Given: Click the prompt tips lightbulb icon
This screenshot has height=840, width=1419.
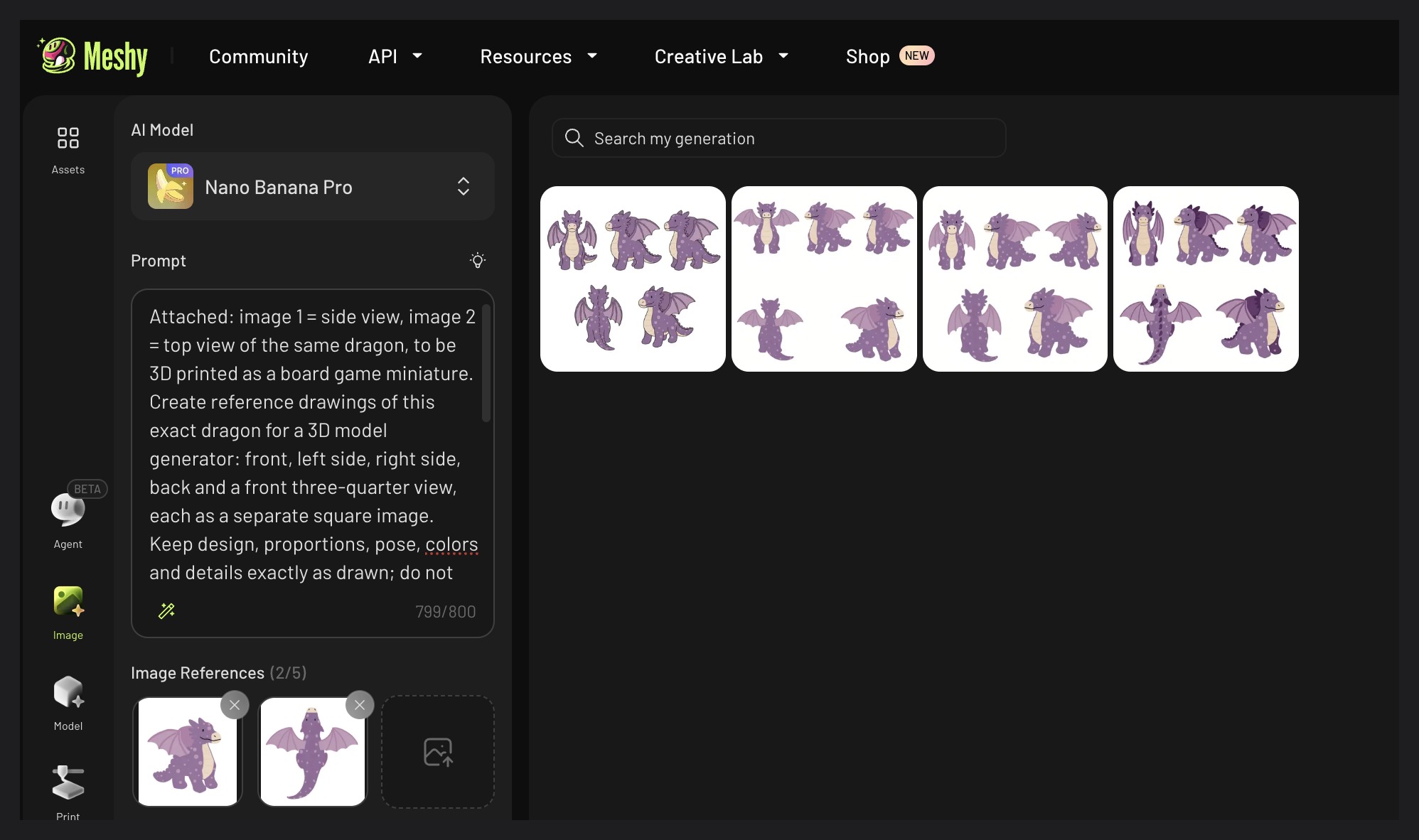Looking at the screenshot, I should point(478,260).
